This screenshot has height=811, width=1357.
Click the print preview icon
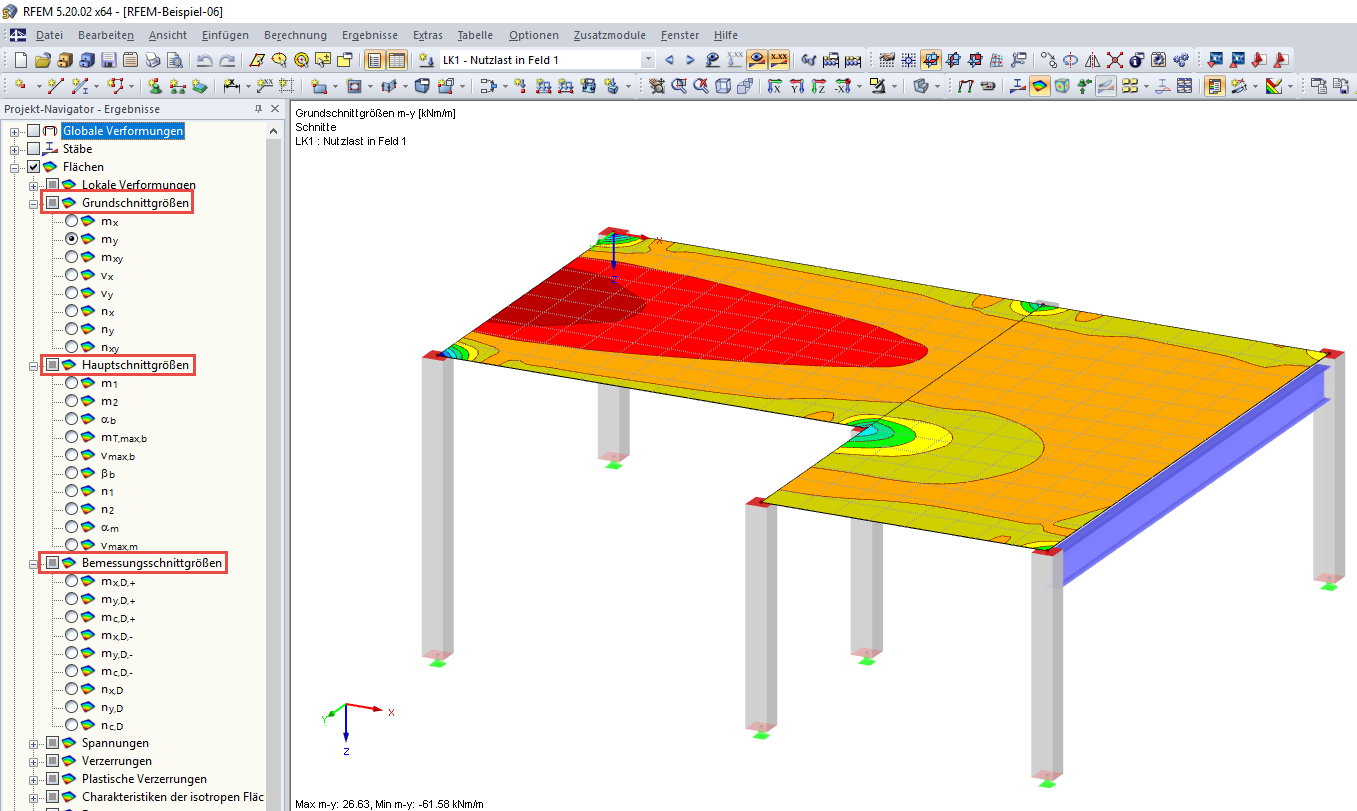pos(172,59)
